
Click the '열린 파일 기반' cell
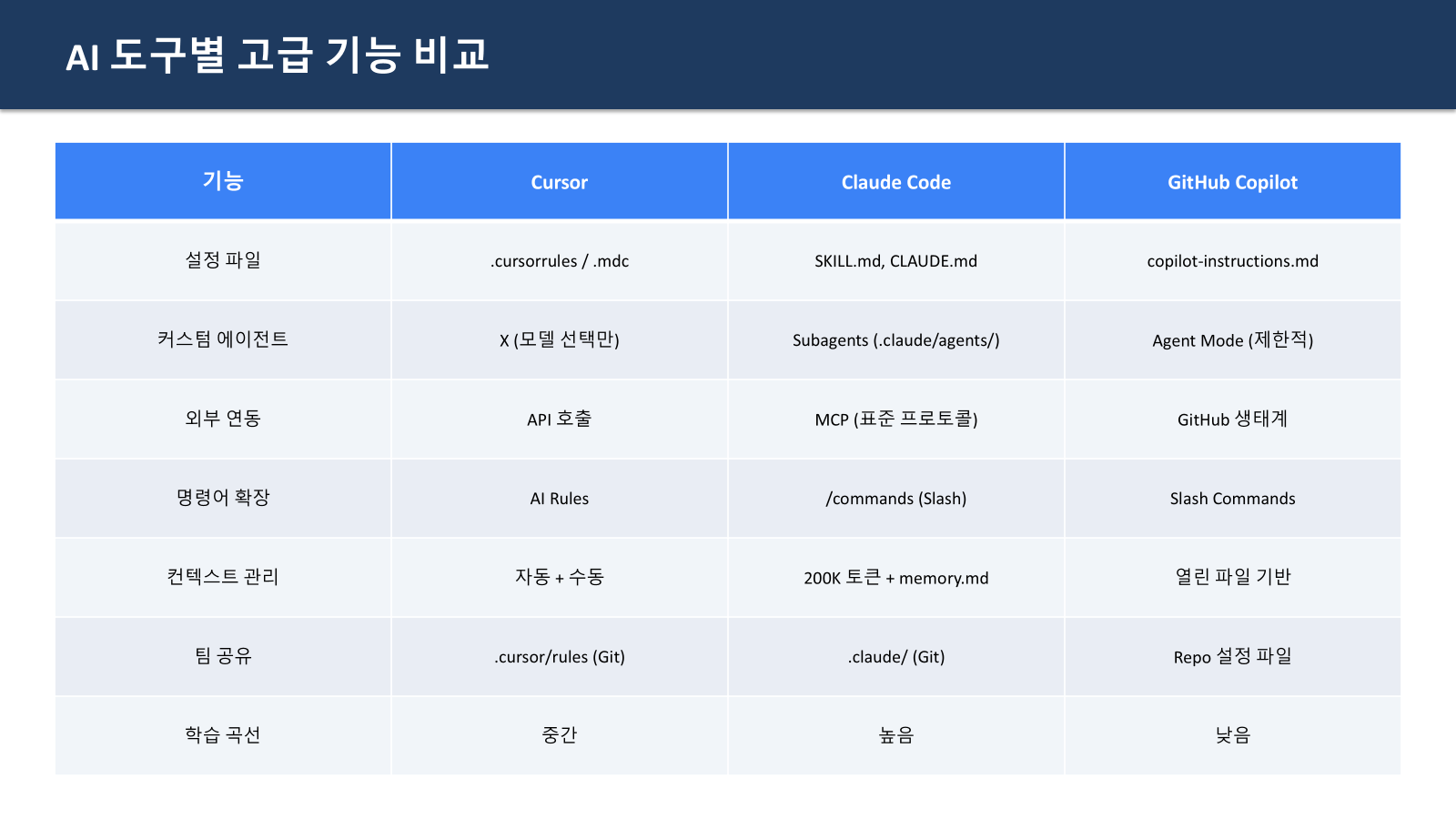pyautogui.click(x=1233, y=577)
